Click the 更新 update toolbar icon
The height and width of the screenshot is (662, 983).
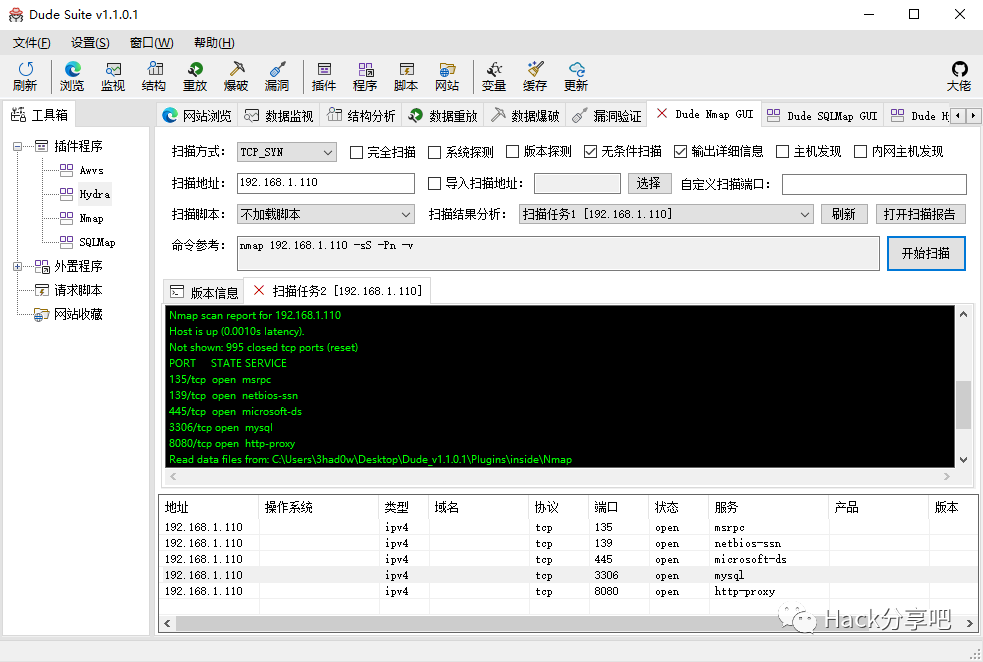576,76
